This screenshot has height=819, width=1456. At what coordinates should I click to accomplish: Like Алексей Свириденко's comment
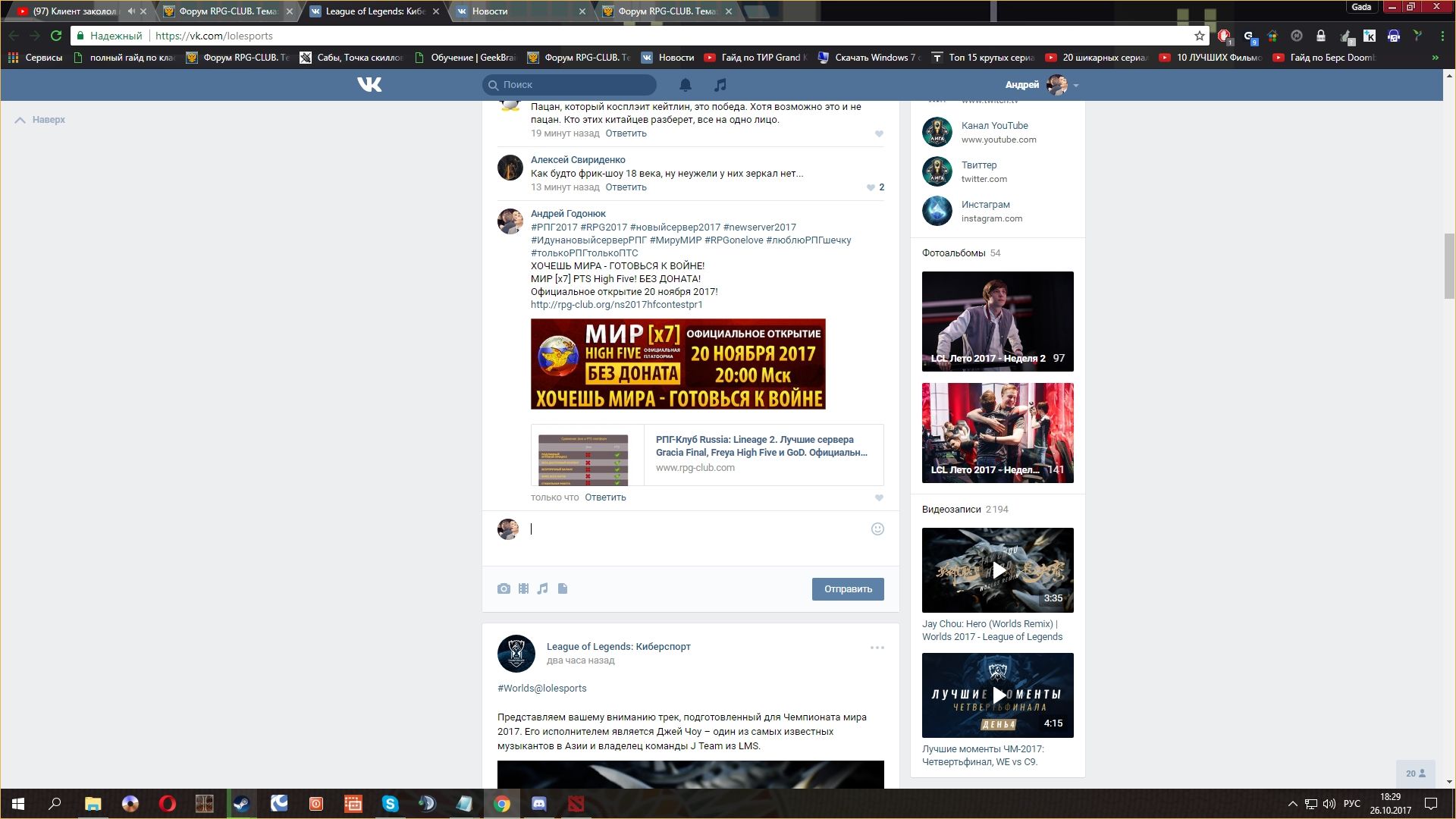pyautogui.click(x=871, y=187)
